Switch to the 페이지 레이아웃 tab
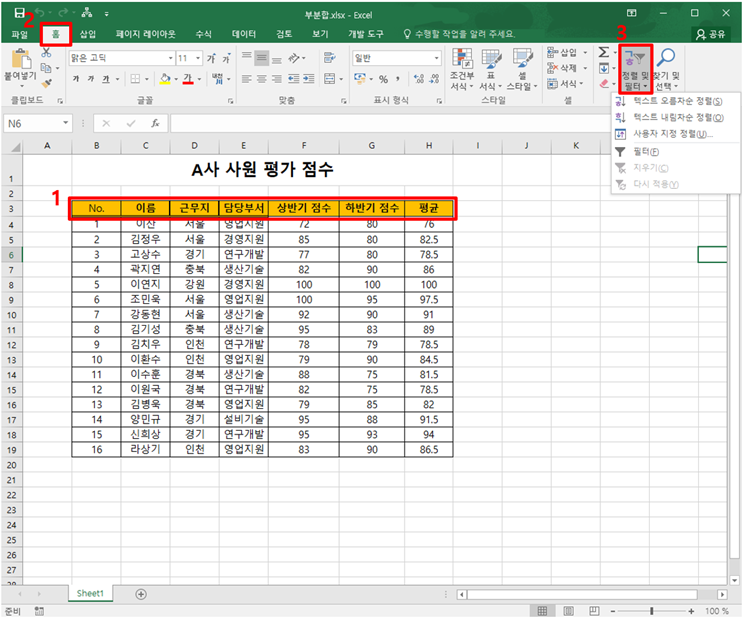This screenshot has height=620, width=745. pyautogui.click(x=145, y=34)
